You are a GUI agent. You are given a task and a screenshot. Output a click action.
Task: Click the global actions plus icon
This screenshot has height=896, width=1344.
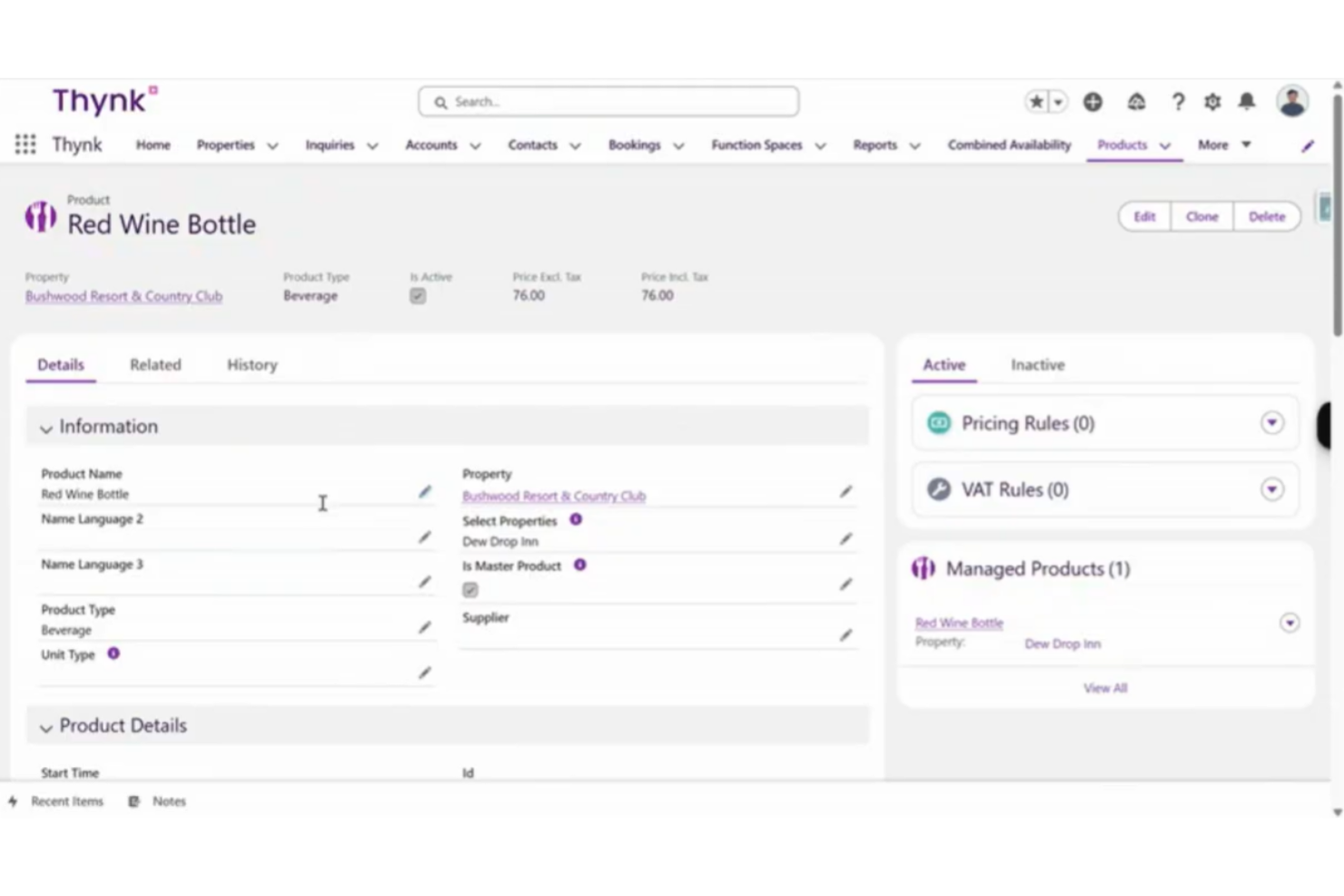point(1092,102)
